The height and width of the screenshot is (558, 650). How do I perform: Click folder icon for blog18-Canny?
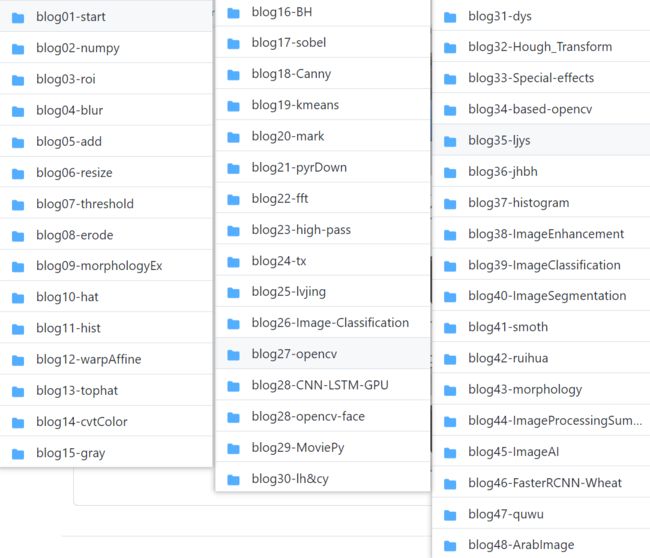[x=234, y=75]
